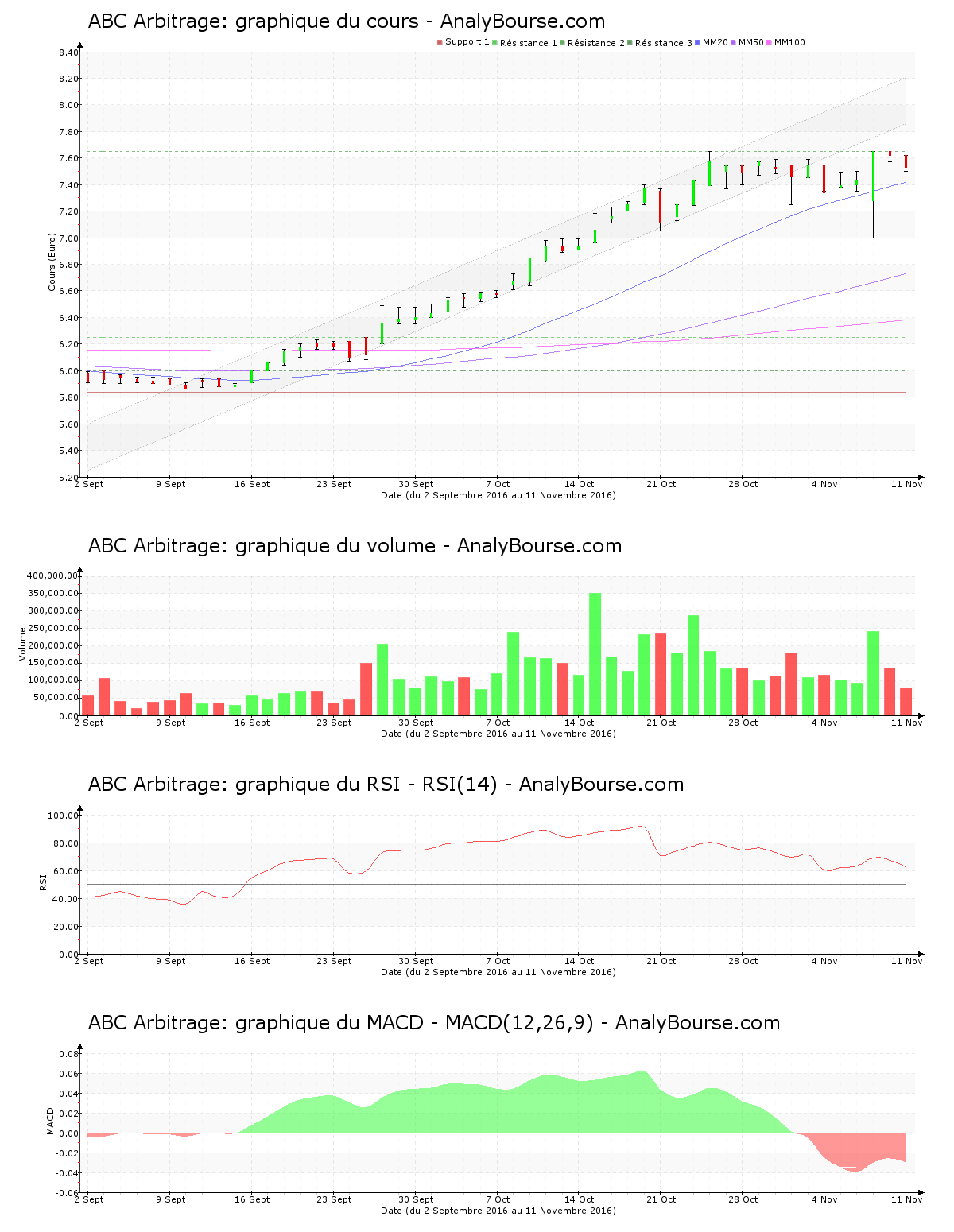This screenshot has height=1232, width=954.
Task: Click the -0.06 tick on MACD axis
Action: [x=67, y=1193]
